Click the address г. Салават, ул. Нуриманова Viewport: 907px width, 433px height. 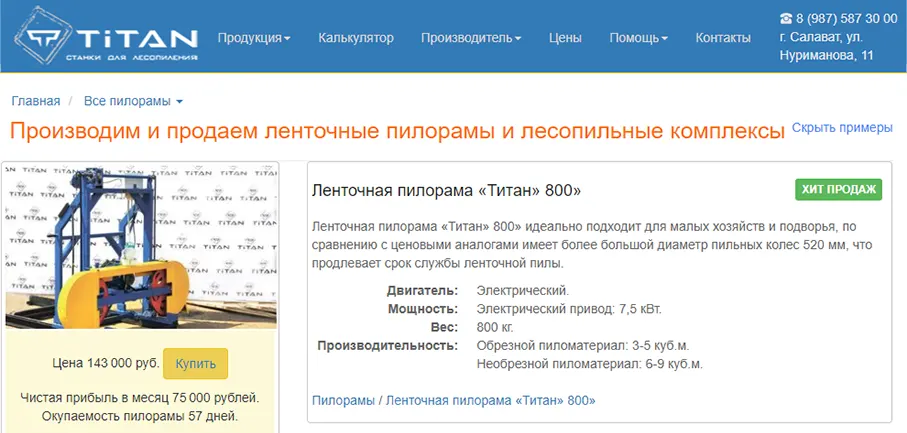click(827, 46)
